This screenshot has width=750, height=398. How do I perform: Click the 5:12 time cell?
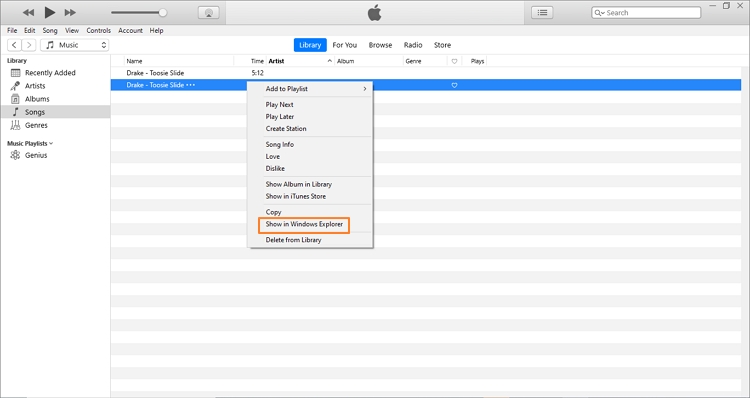257,73
